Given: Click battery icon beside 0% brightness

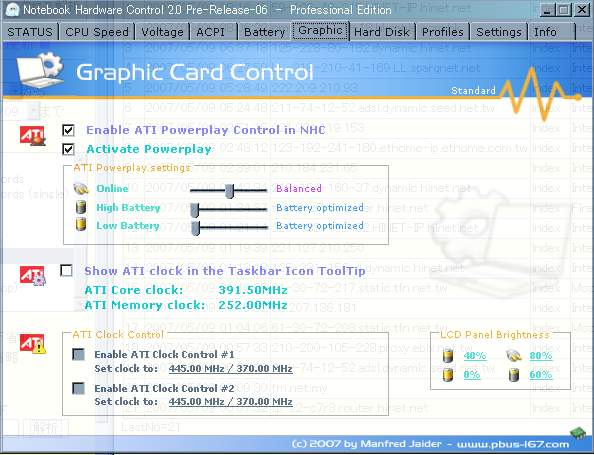Looking at the screenshot, I should [x=448, y=375].
